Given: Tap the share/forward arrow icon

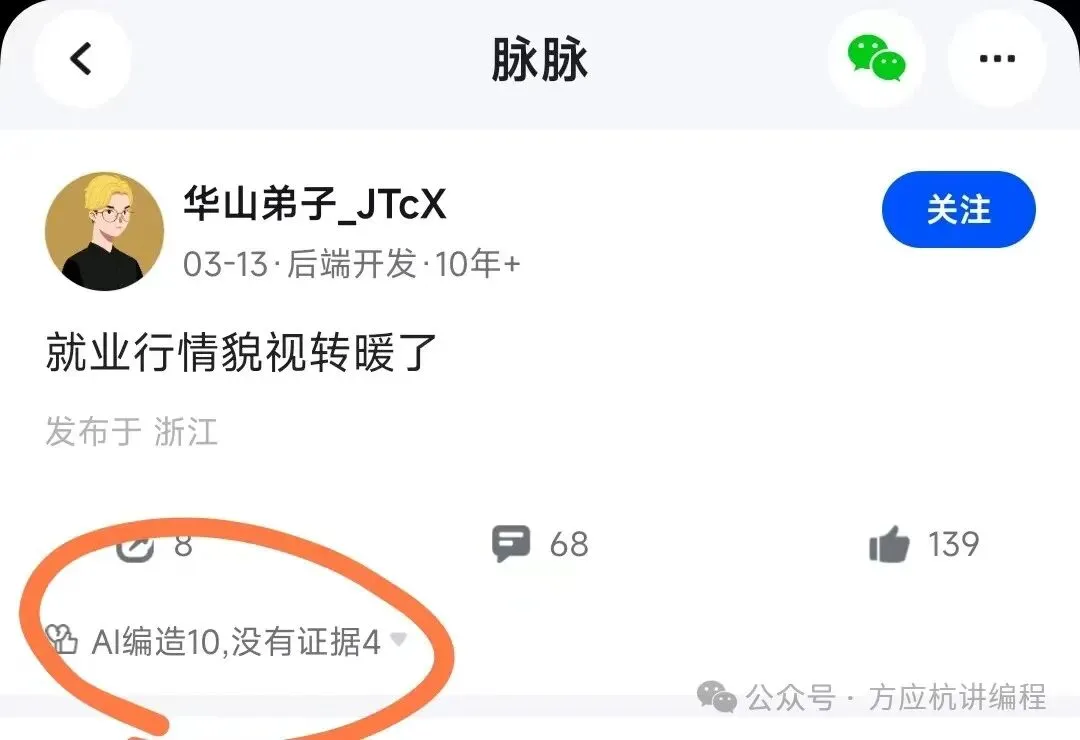Looking at the screenshot, I should [135, 546].
